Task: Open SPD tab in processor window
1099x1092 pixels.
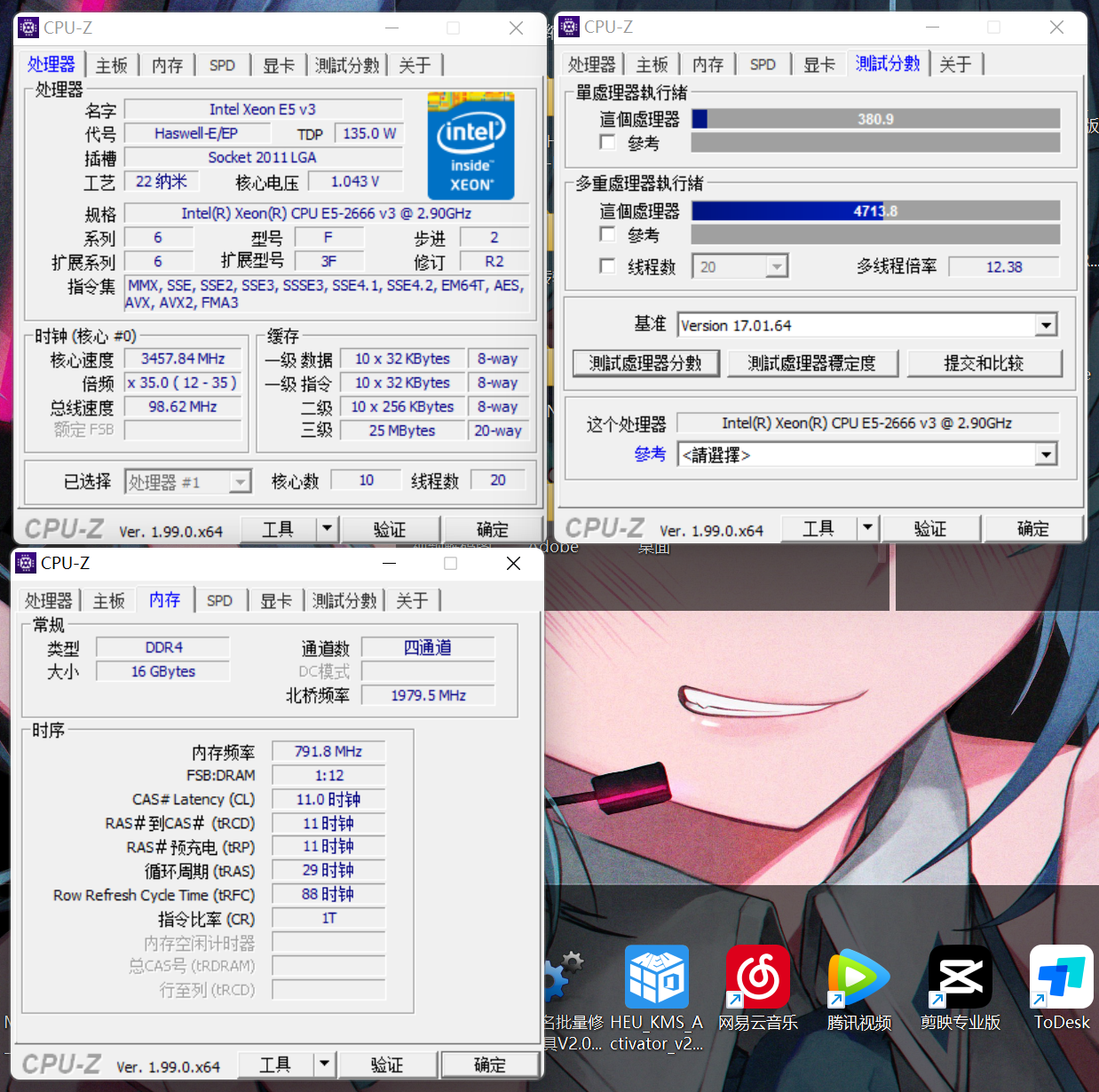Action: (222, 66)
